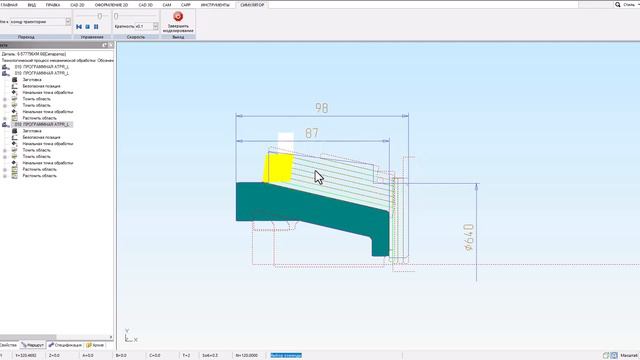Select the Деталь root row in the tree
The width and height of the screenshot is (640, 360).
pos(34,54)
